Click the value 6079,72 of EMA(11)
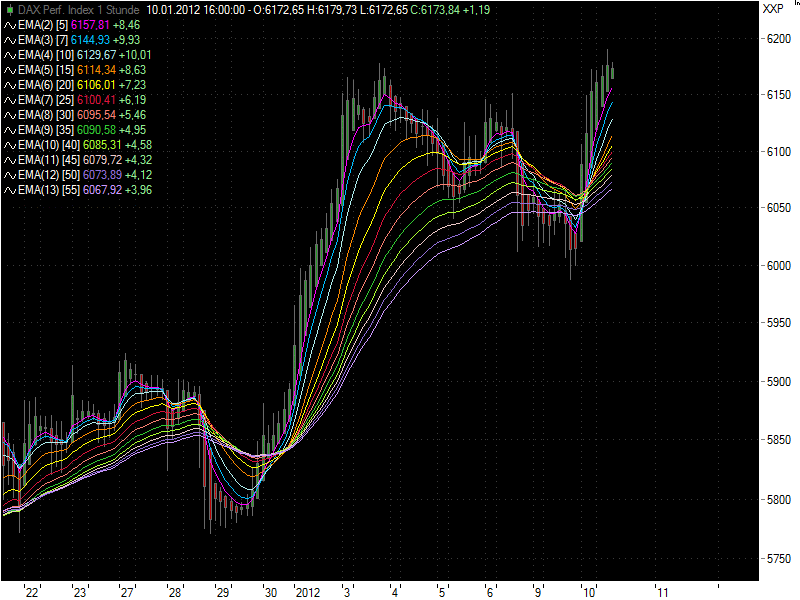This screenshot has height=600, width=800. pos(103,160)
